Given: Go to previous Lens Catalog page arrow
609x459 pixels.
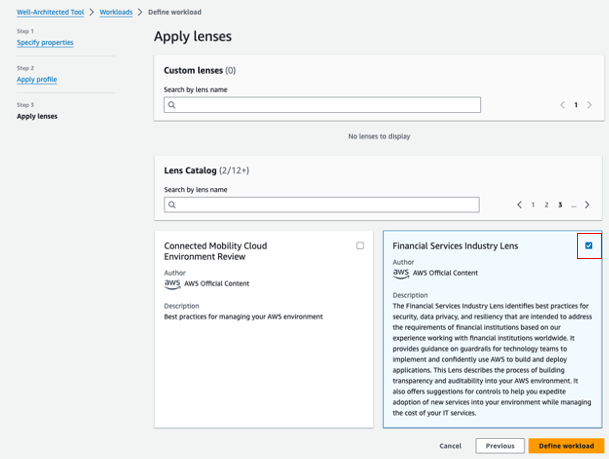Looking at the screenshot, I should coord(519,205).
